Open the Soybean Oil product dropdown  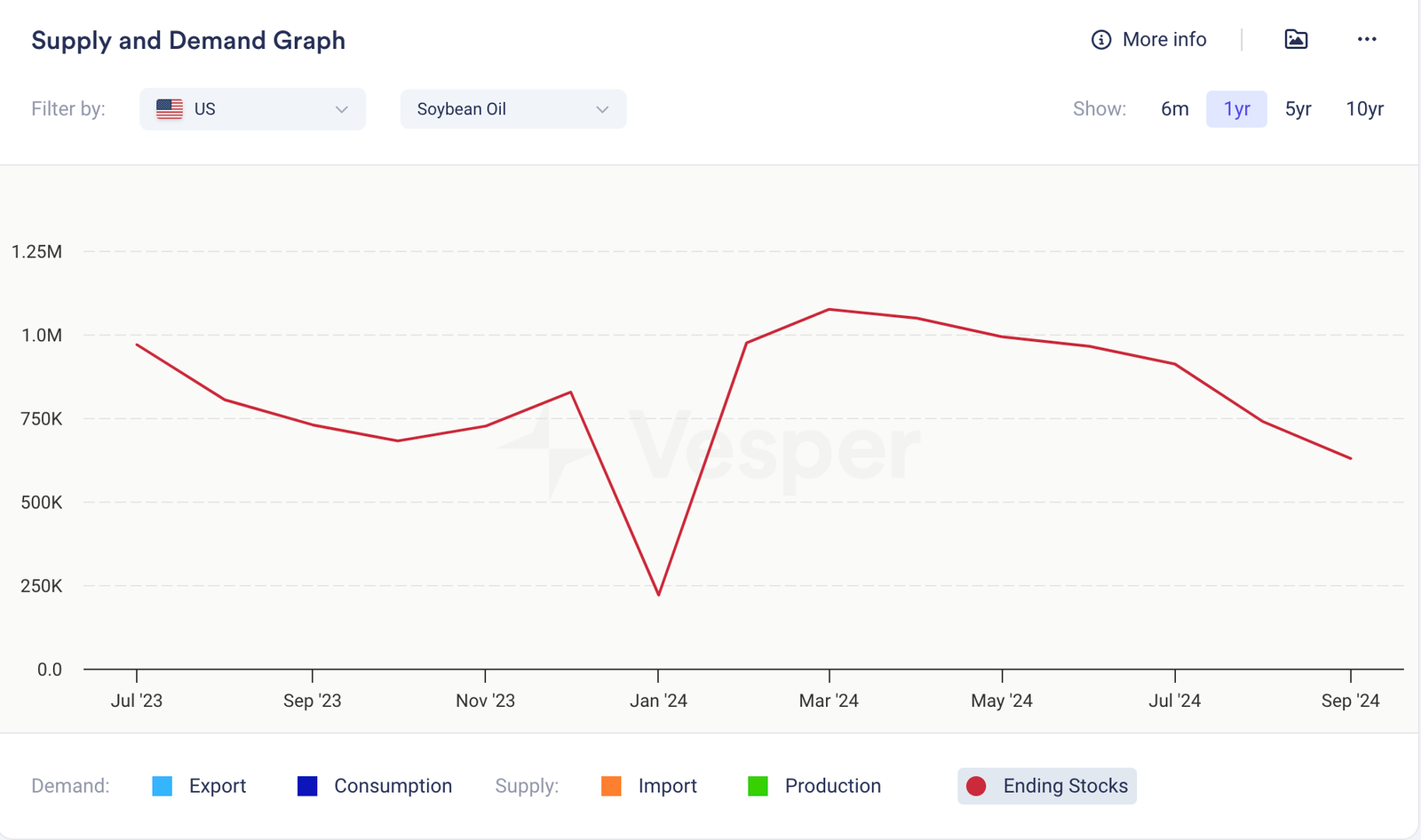[512, 109]
